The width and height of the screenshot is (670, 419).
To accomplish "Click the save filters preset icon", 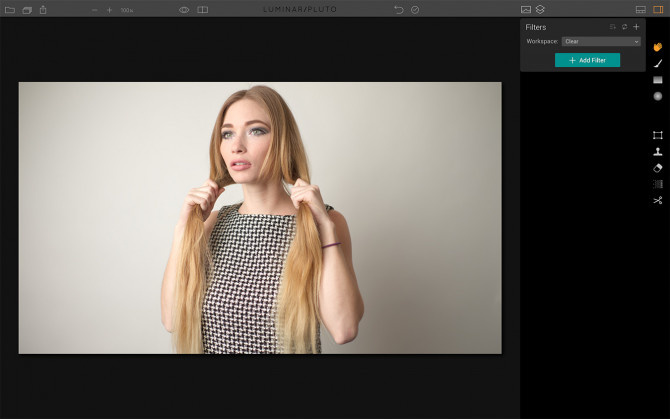I will pyautogui.click(x=612, y=27).
